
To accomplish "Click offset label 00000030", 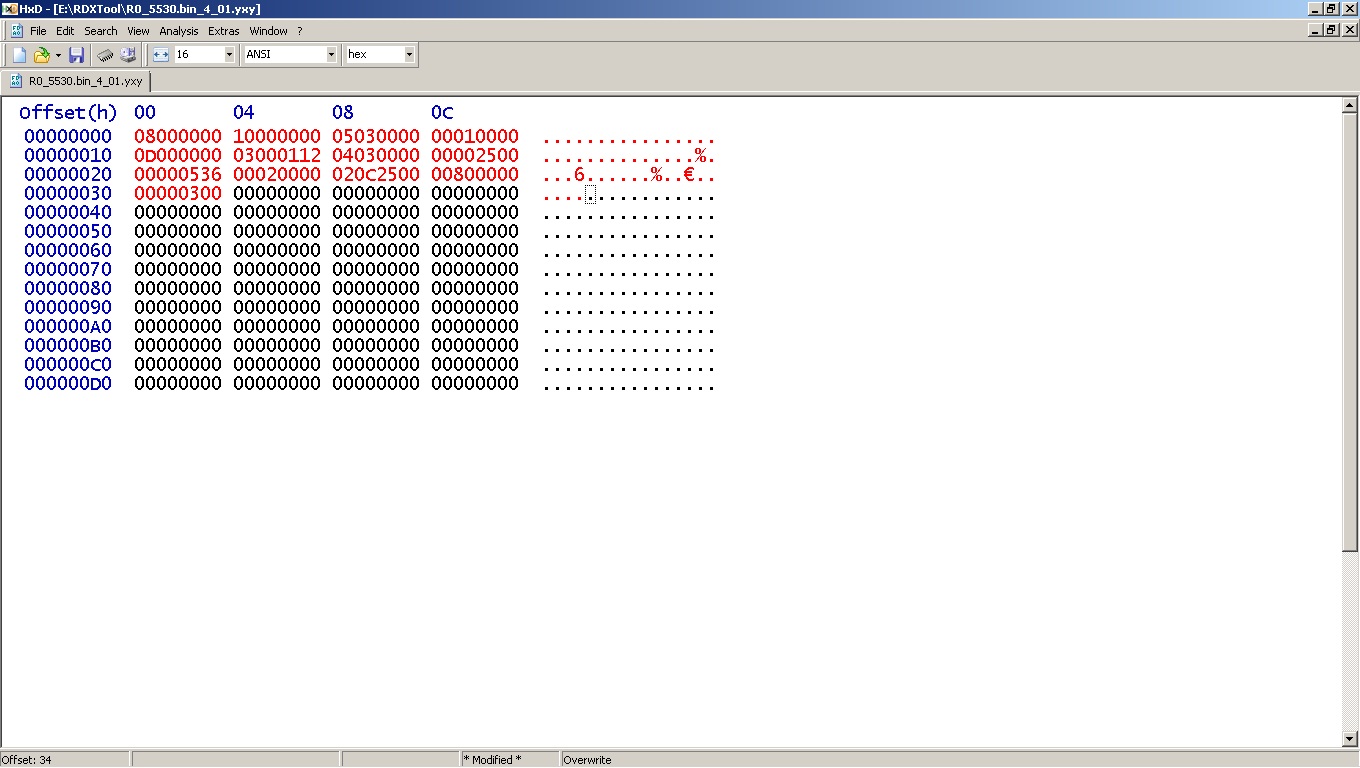I will (x=68, y=193).
